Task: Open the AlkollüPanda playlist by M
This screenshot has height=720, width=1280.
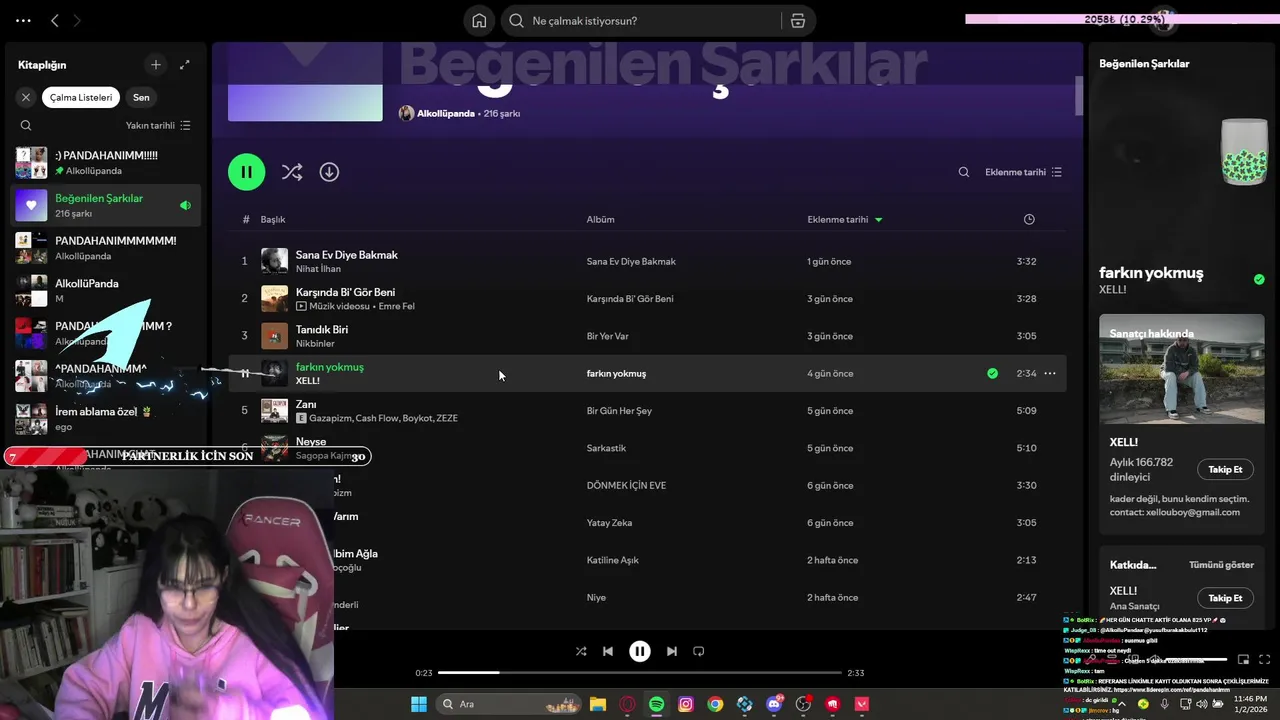Action: click(106, 290)
